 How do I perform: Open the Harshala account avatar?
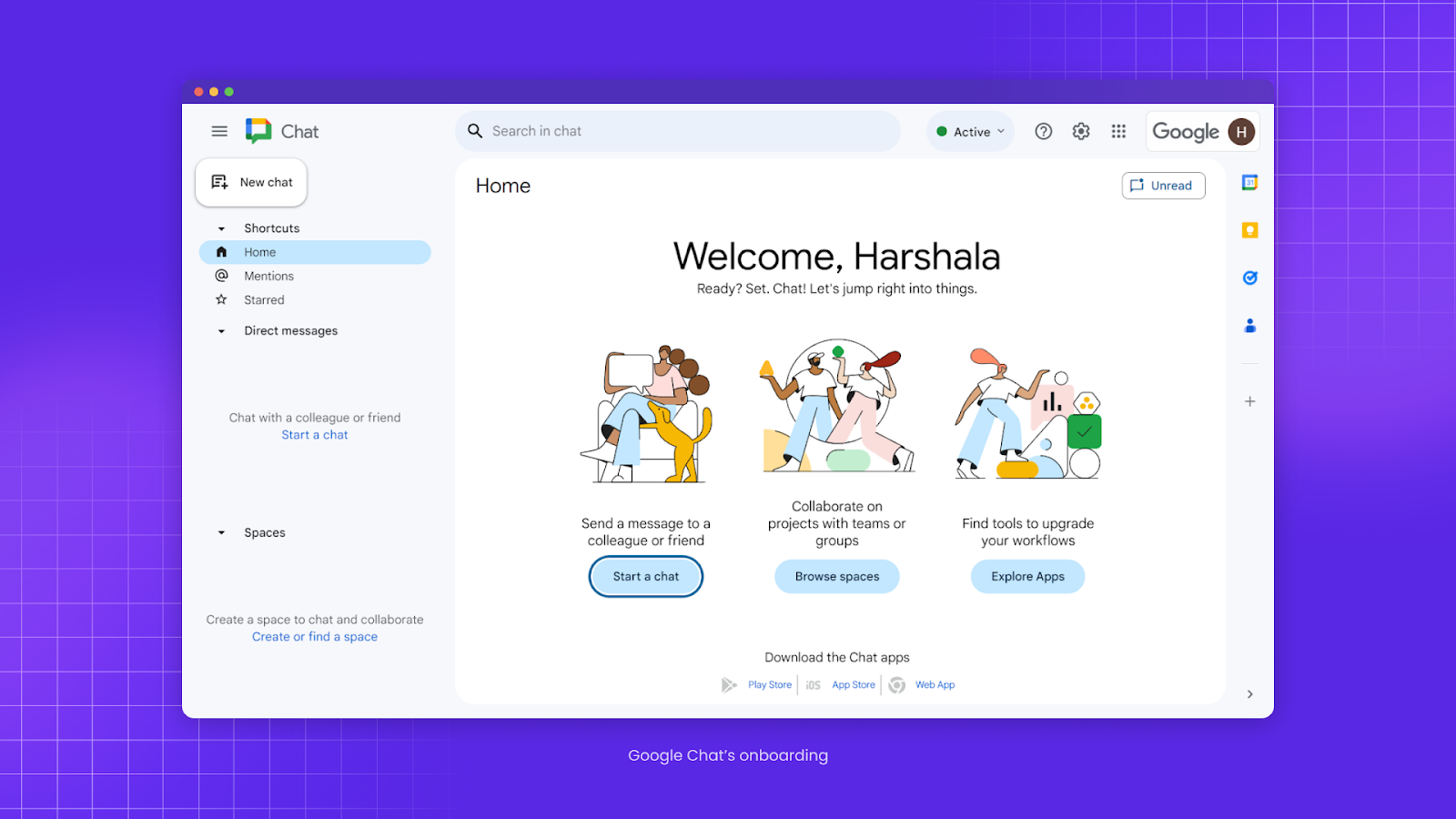point(1241,132)
